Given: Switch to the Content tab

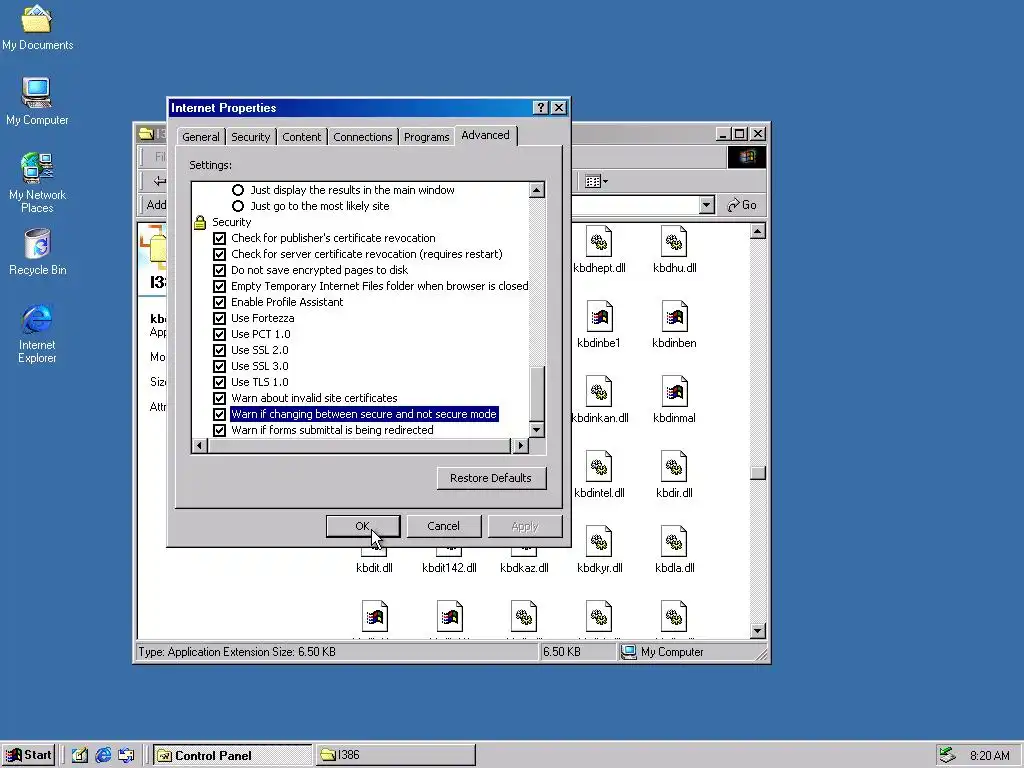Looking at the screenshot, I should point(301,137).
